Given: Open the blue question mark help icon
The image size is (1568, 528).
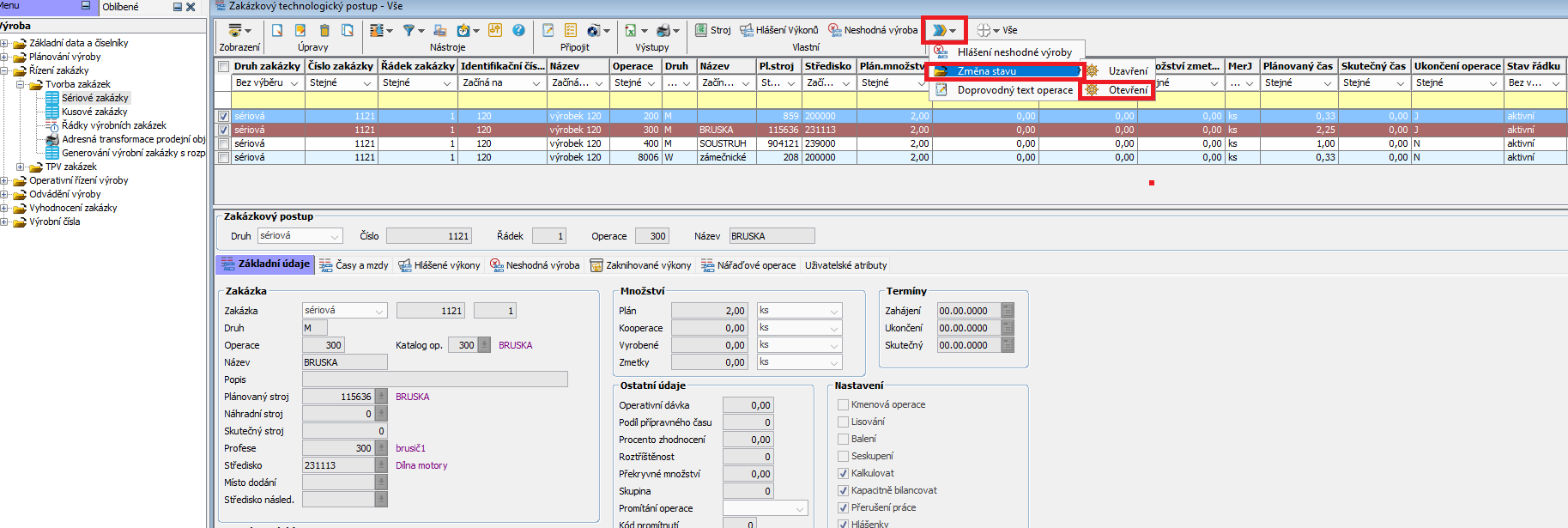Looking at the screenshot, I should [x=518, y=30].
